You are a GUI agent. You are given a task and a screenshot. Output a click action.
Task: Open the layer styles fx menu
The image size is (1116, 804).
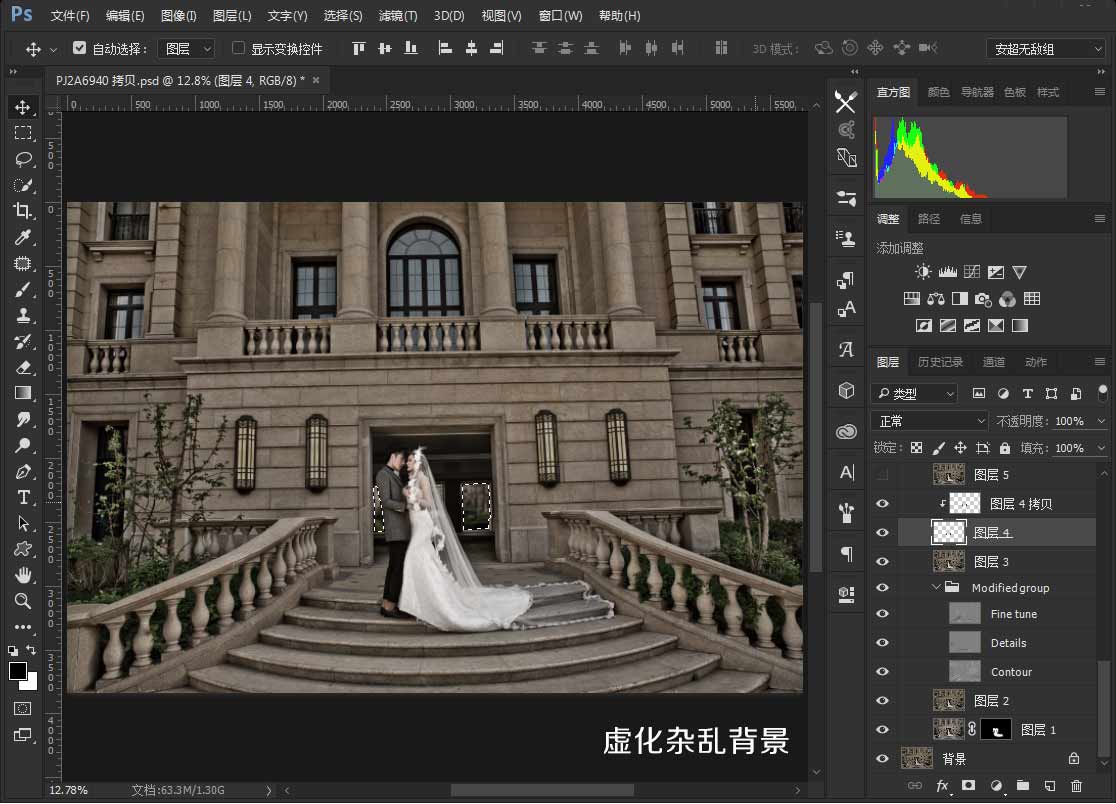point(941,786)
